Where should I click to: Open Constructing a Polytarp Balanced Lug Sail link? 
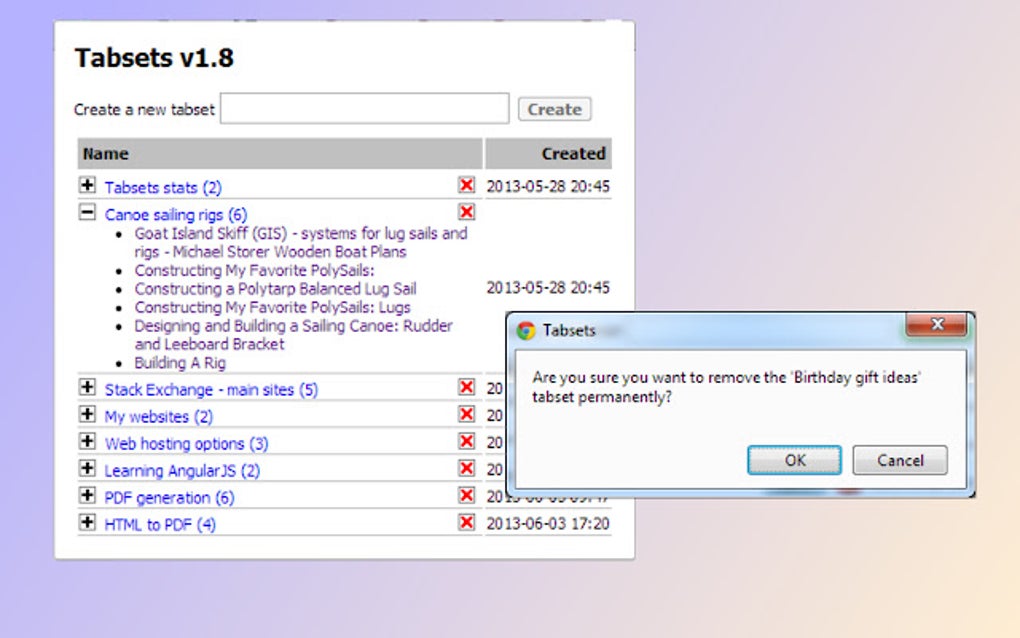[275, 289]
